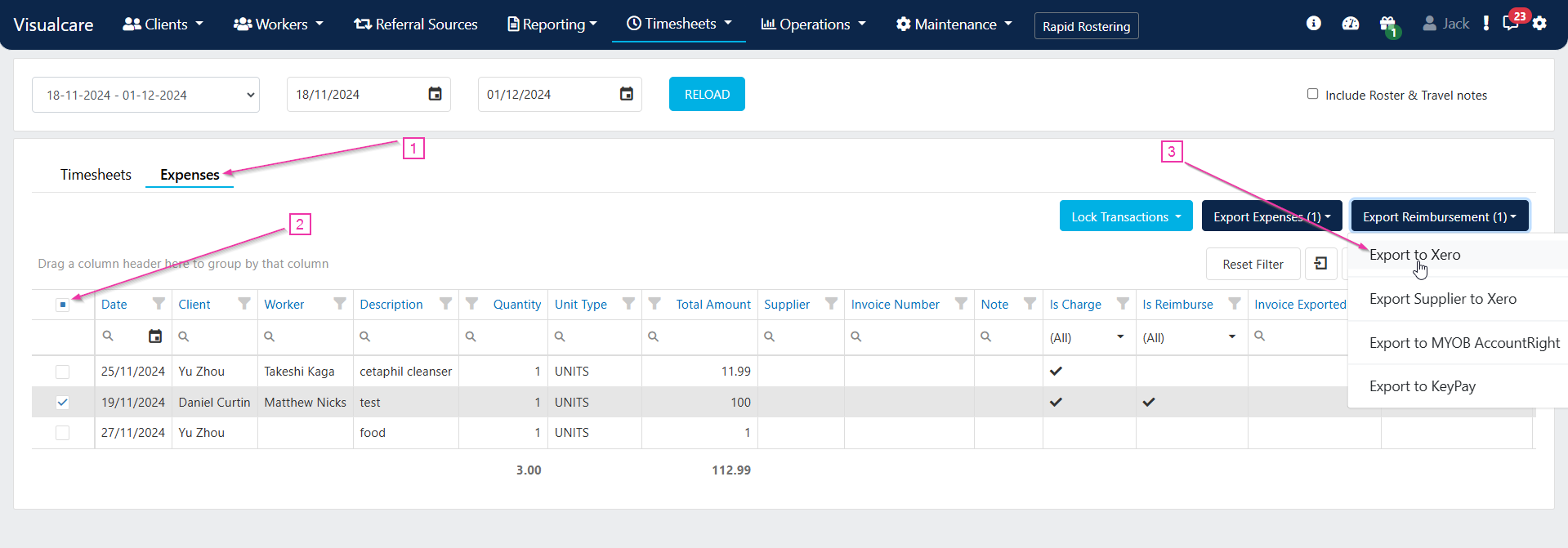Click the export grid icon beside Reset Filter
The height and width of the screenshot is (548, 1568).
(1320, 264)
